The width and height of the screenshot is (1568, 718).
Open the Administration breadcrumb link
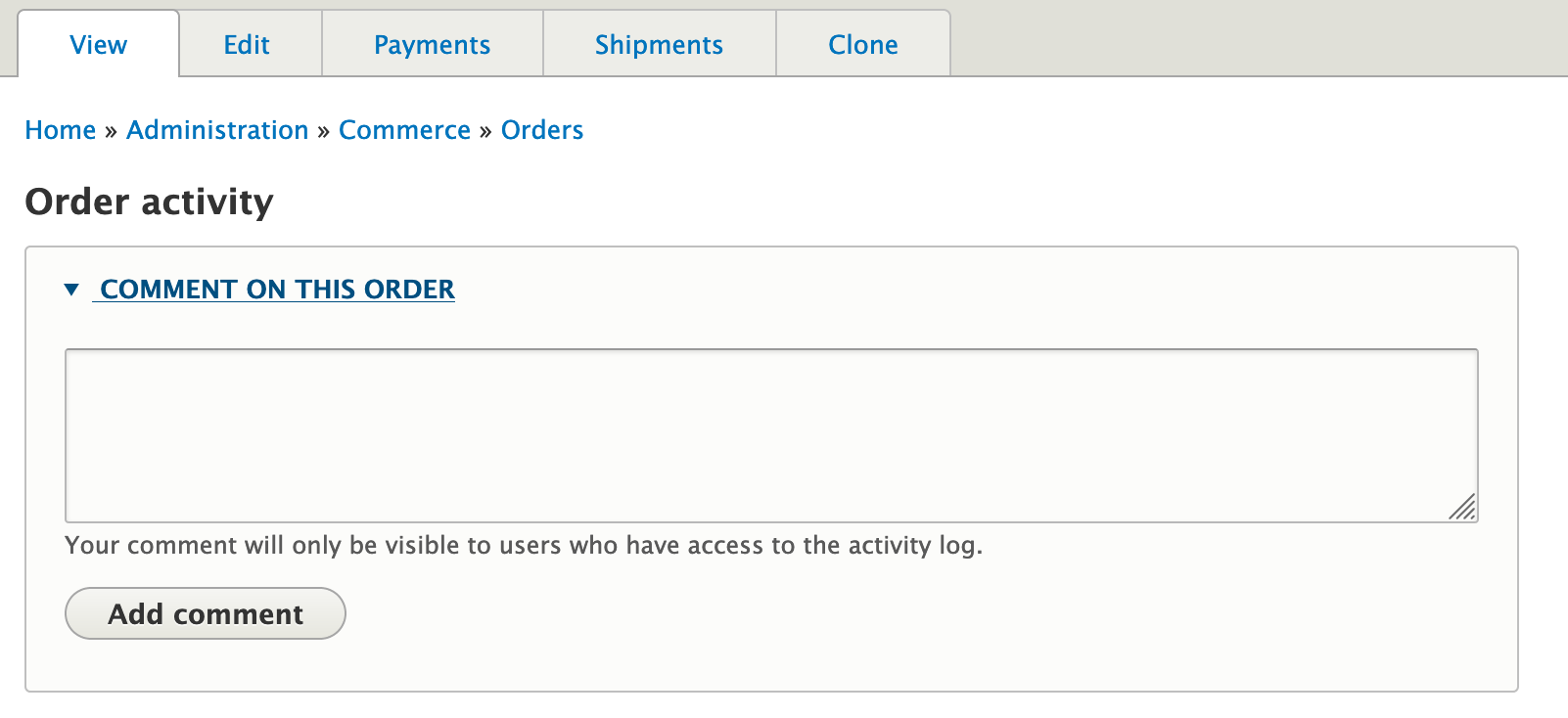tap(217, 129)
